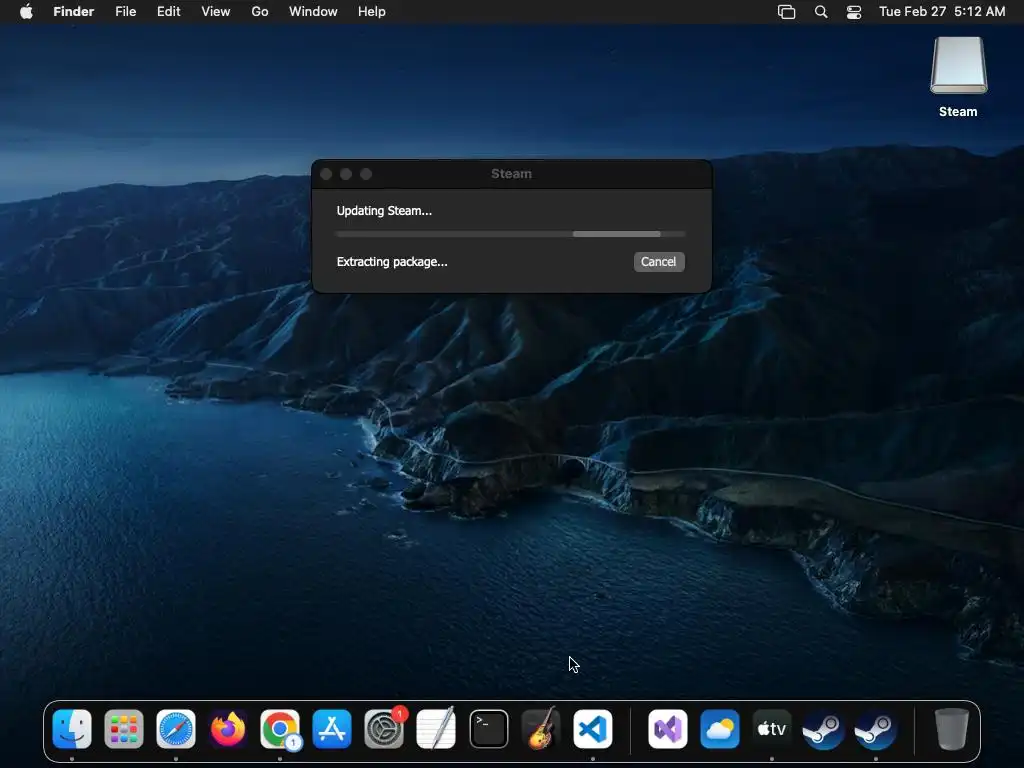The width and height of the screenshot is (1024, 768).
Task: Open the Go menu
Action: pyautogui.click(x=260, y=12)
